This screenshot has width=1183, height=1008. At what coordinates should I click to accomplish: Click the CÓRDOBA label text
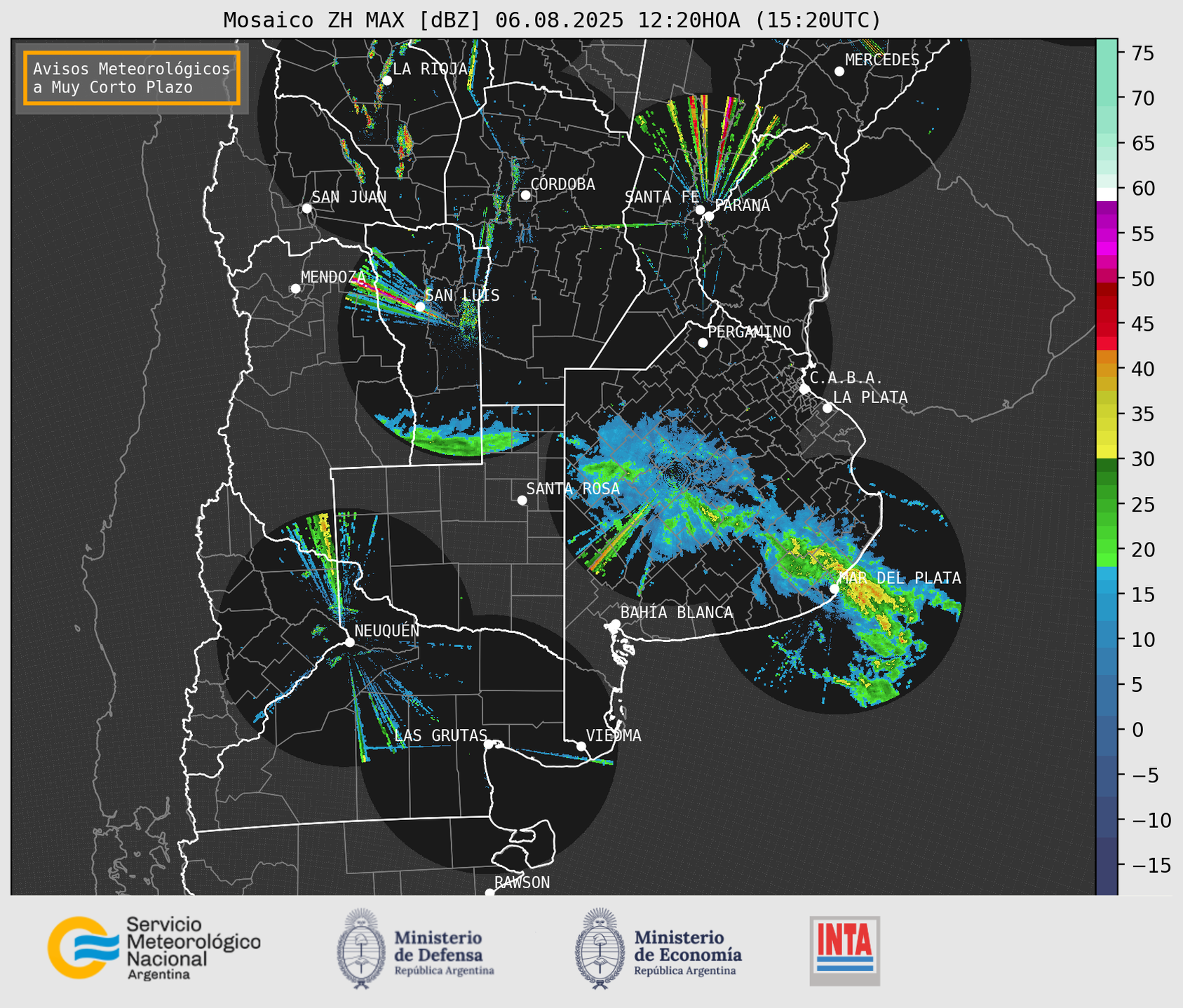tap(563, 184)
